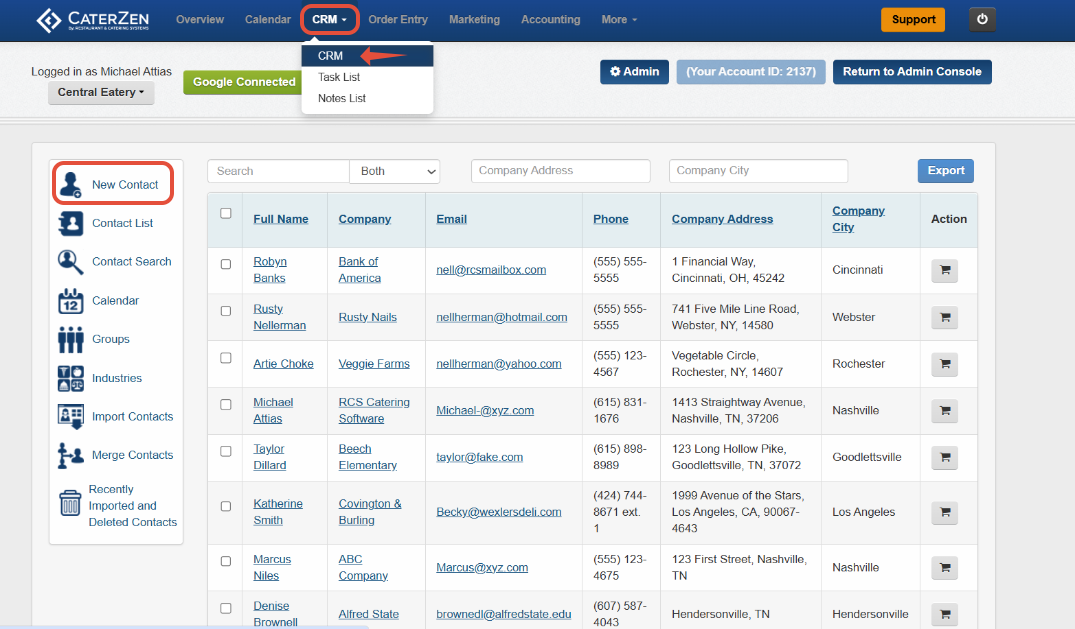Toggle the select-all checkbox in header
The width and height of the screenshot is (1075, 629).
(226, 213)
